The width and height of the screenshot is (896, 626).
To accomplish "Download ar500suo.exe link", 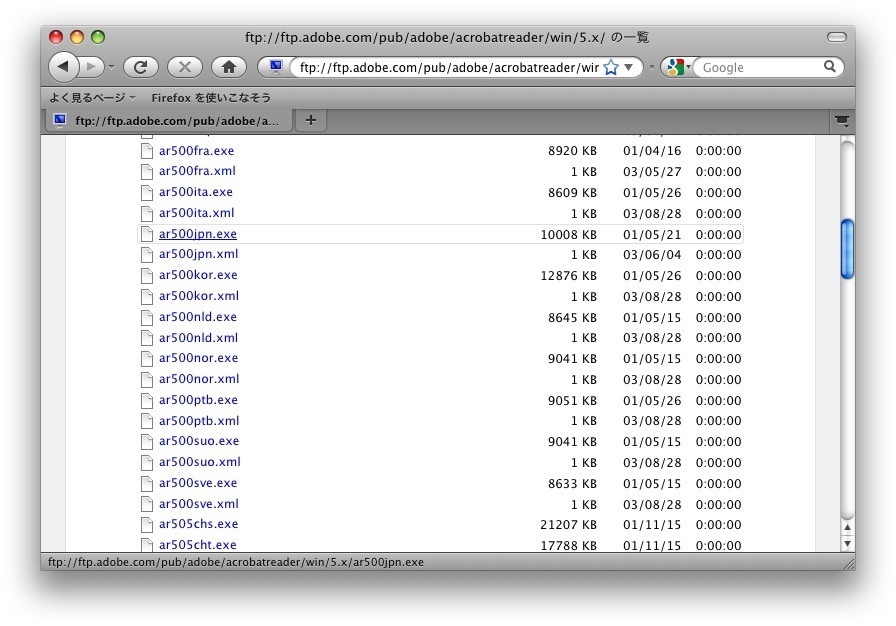I will coord(199,441).
